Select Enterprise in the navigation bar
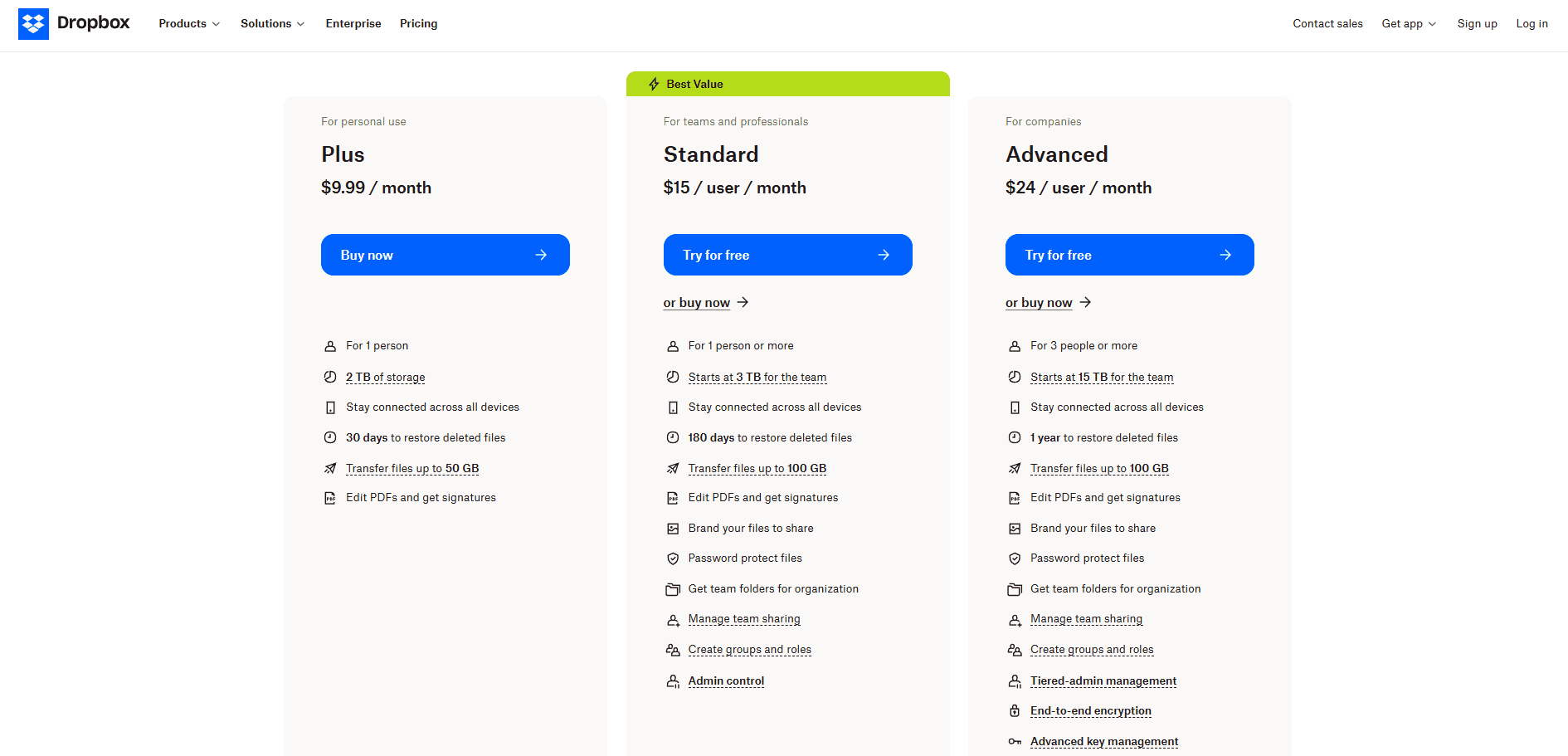1568x756 pixels. pyautogui.click(x=353, y=23)
